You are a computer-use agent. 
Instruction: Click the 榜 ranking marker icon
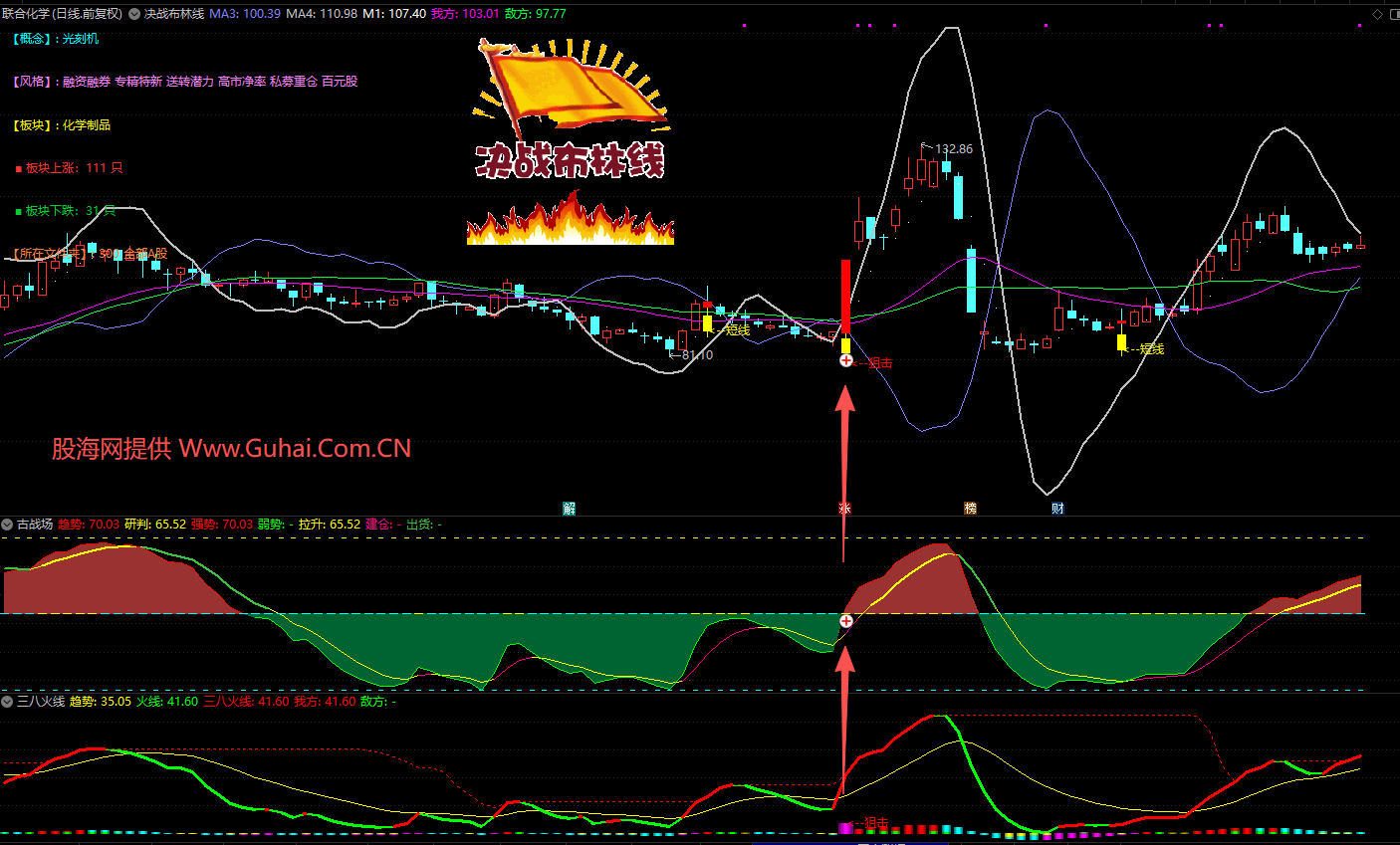click(x=971, y=509)
